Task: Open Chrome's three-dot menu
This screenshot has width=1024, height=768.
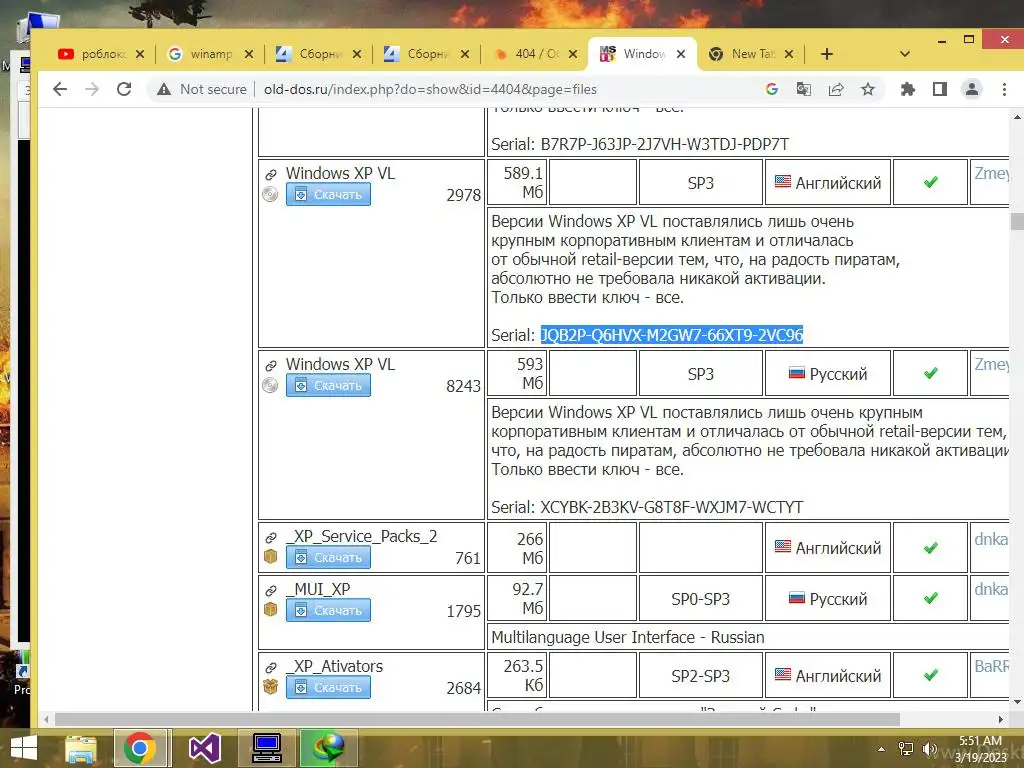Action: point(1004,89)
